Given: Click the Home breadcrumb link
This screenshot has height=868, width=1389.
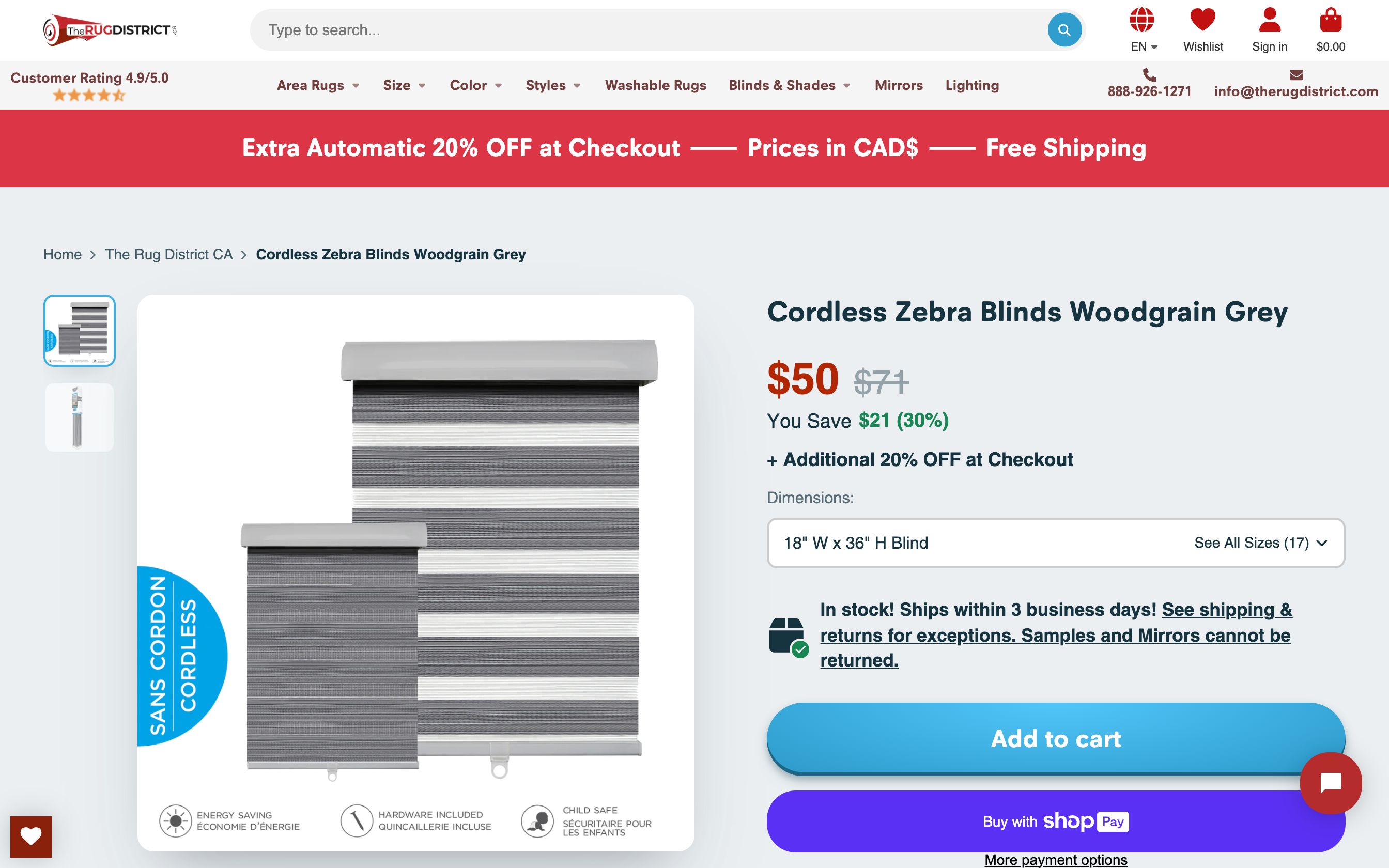Looking at the screenshot, I should pos(63,254).
